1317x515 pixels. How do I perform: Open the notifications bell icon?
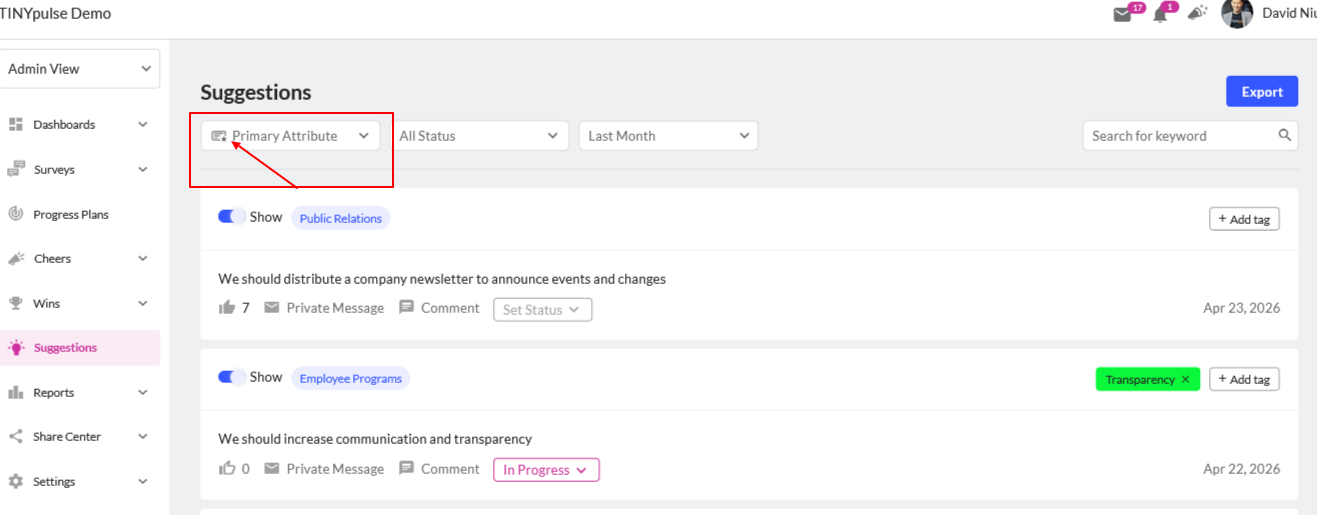[1160, 15]
